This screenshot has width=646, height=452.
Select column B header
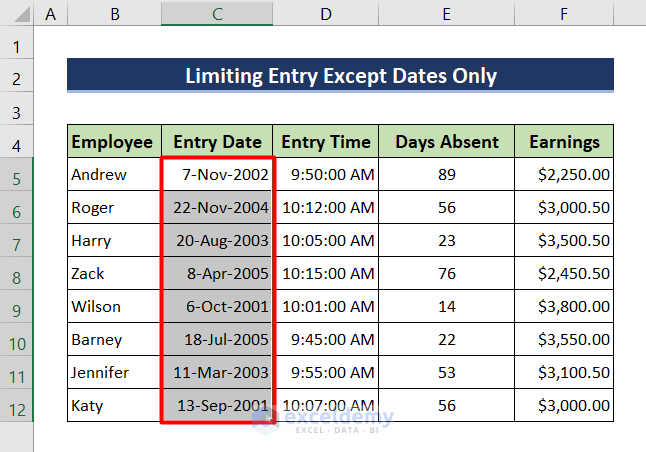[x=112, y=15]
